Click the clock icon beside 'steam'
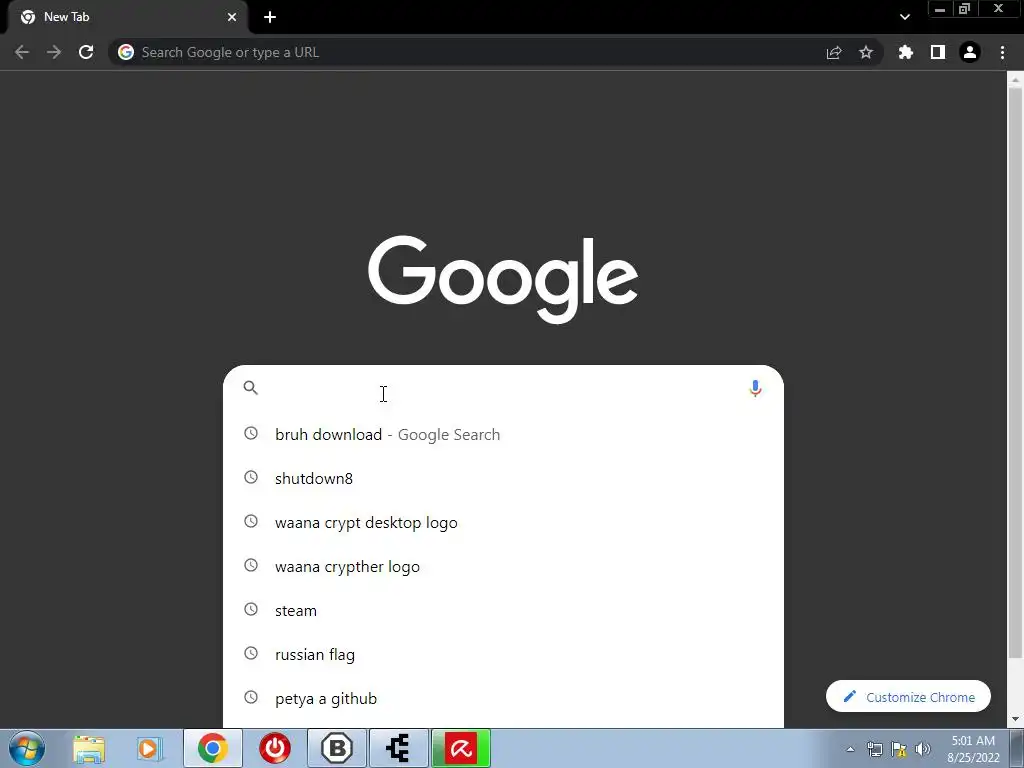 click(251, 609)
